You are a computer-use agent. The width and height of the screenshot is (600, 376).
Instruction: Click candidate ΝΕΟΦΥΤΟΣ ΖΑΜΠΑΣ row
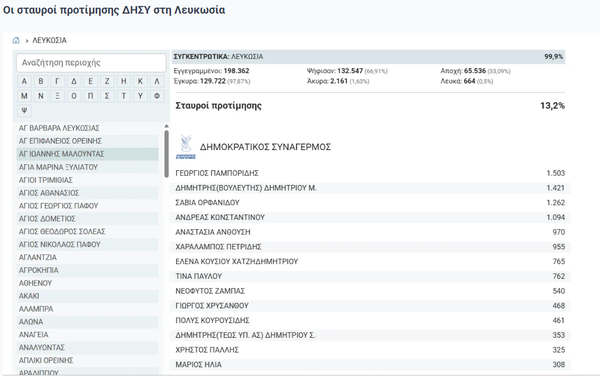370,291
